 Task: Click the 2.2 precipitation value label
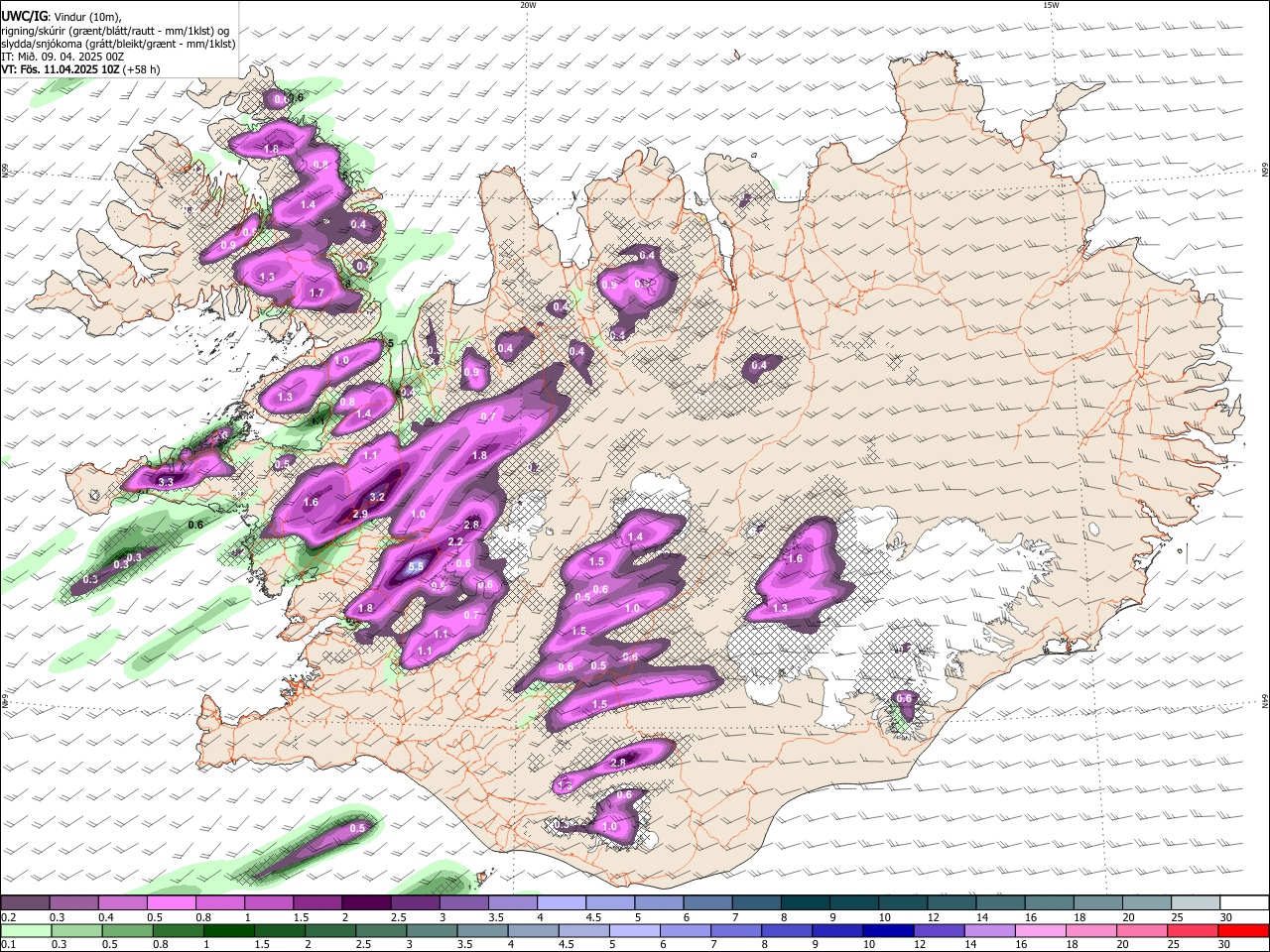click(x=455, y=541)
